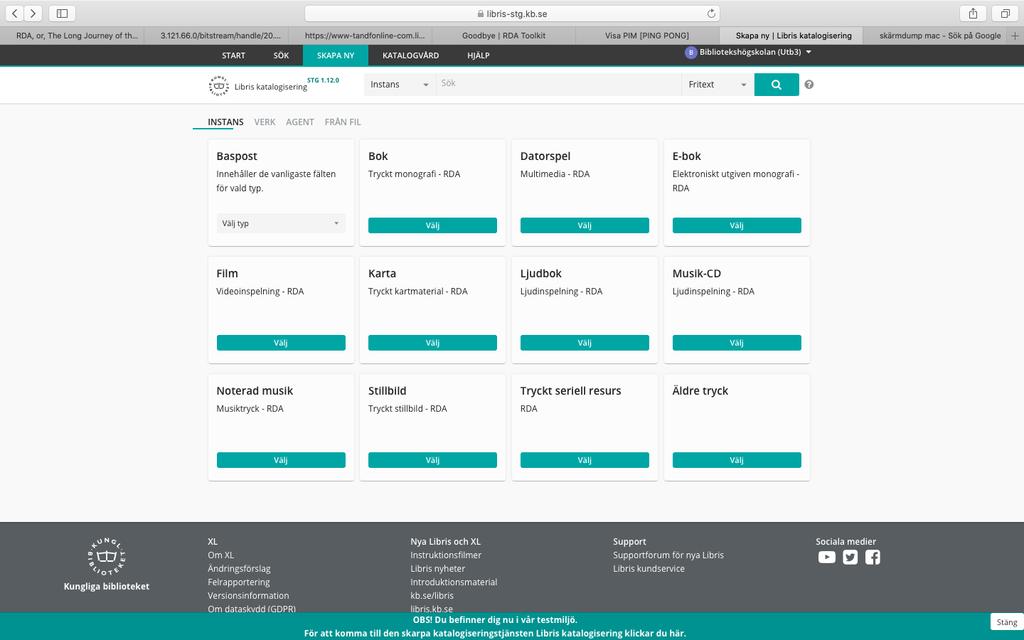1024x640 pixels.
Task: Click Välj on the Äldre tryck card
Action: pyautogui.click(x=737, y=460)
